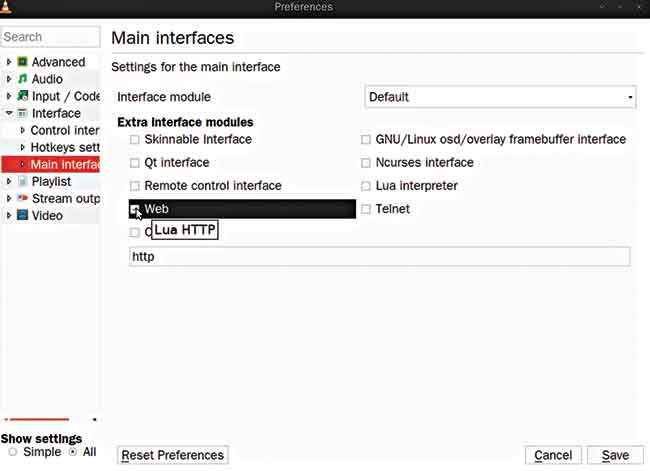Select the Simple settings radio button
Screen dimensions: 650x471
pyautogui.click(x=13, y=452)
